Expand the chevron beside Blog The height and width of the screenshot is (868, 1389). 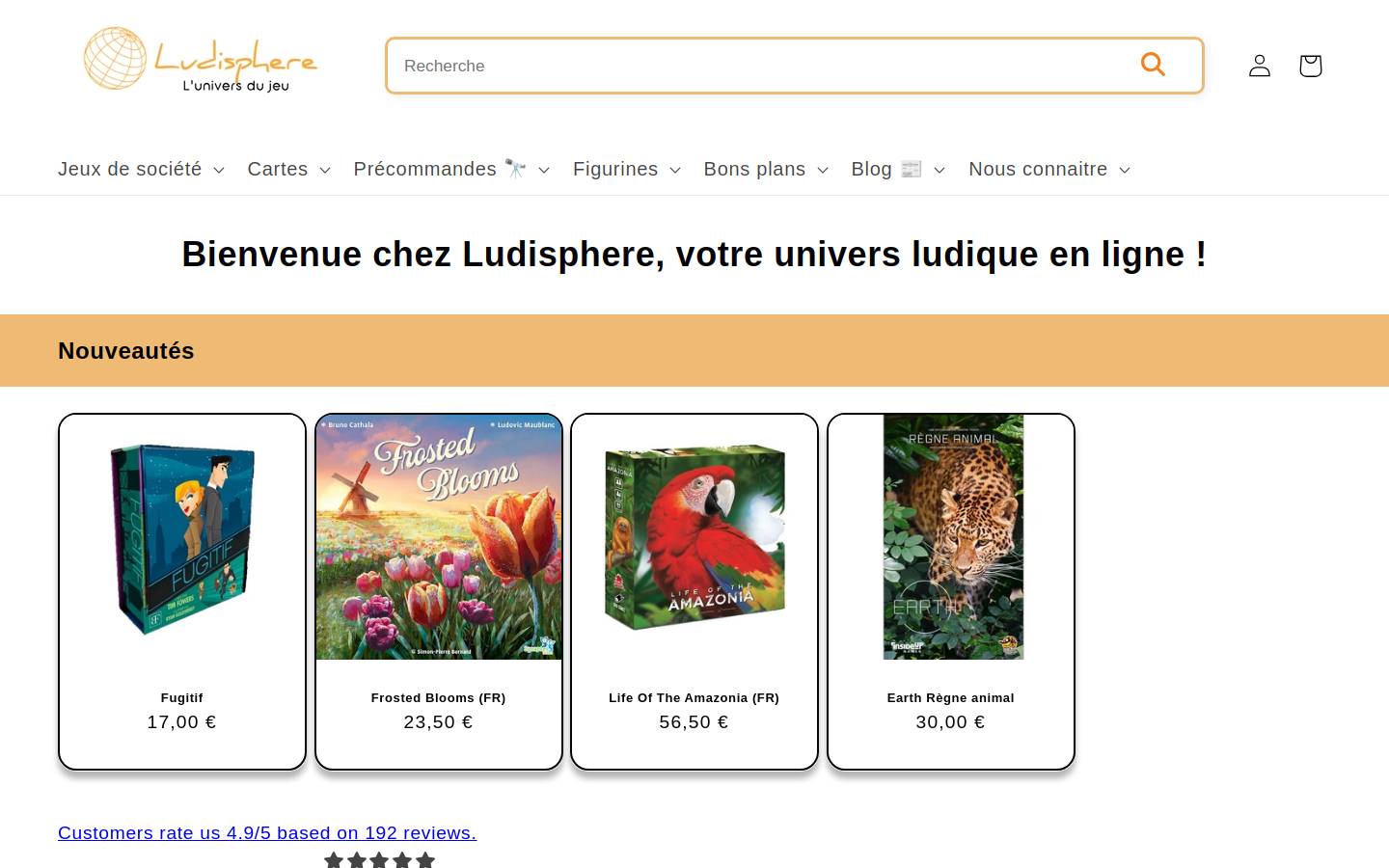click(940, 171)
